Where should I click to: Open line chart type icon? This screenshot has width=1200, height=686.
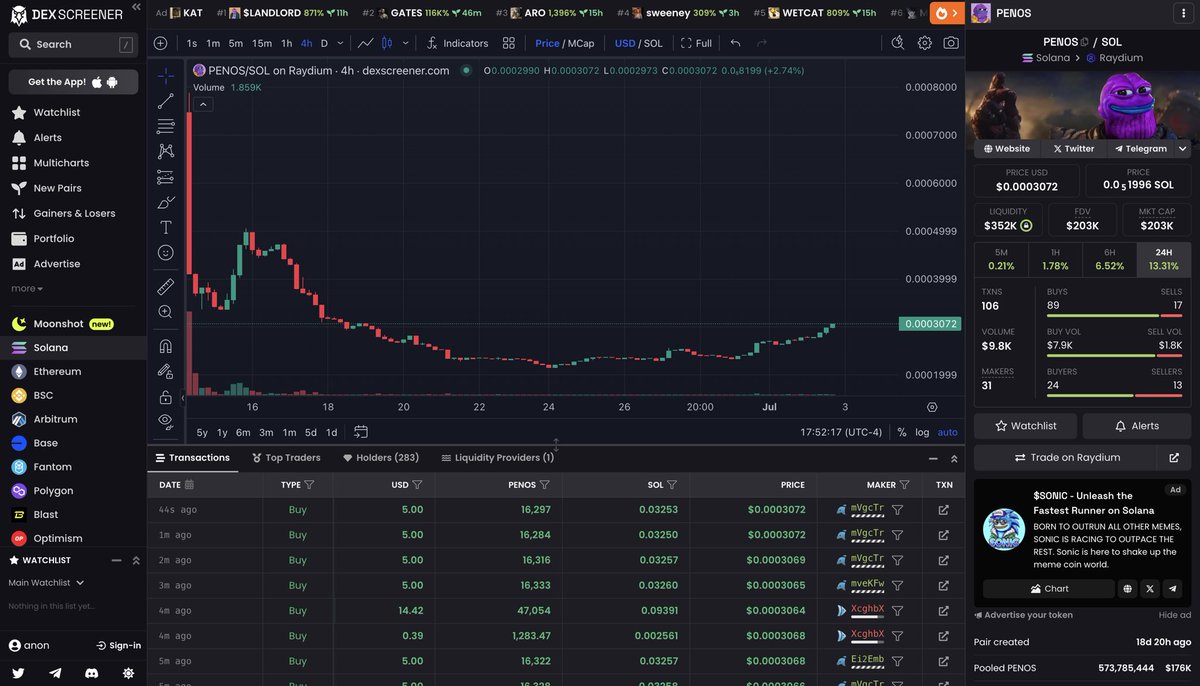click(366, 43)
